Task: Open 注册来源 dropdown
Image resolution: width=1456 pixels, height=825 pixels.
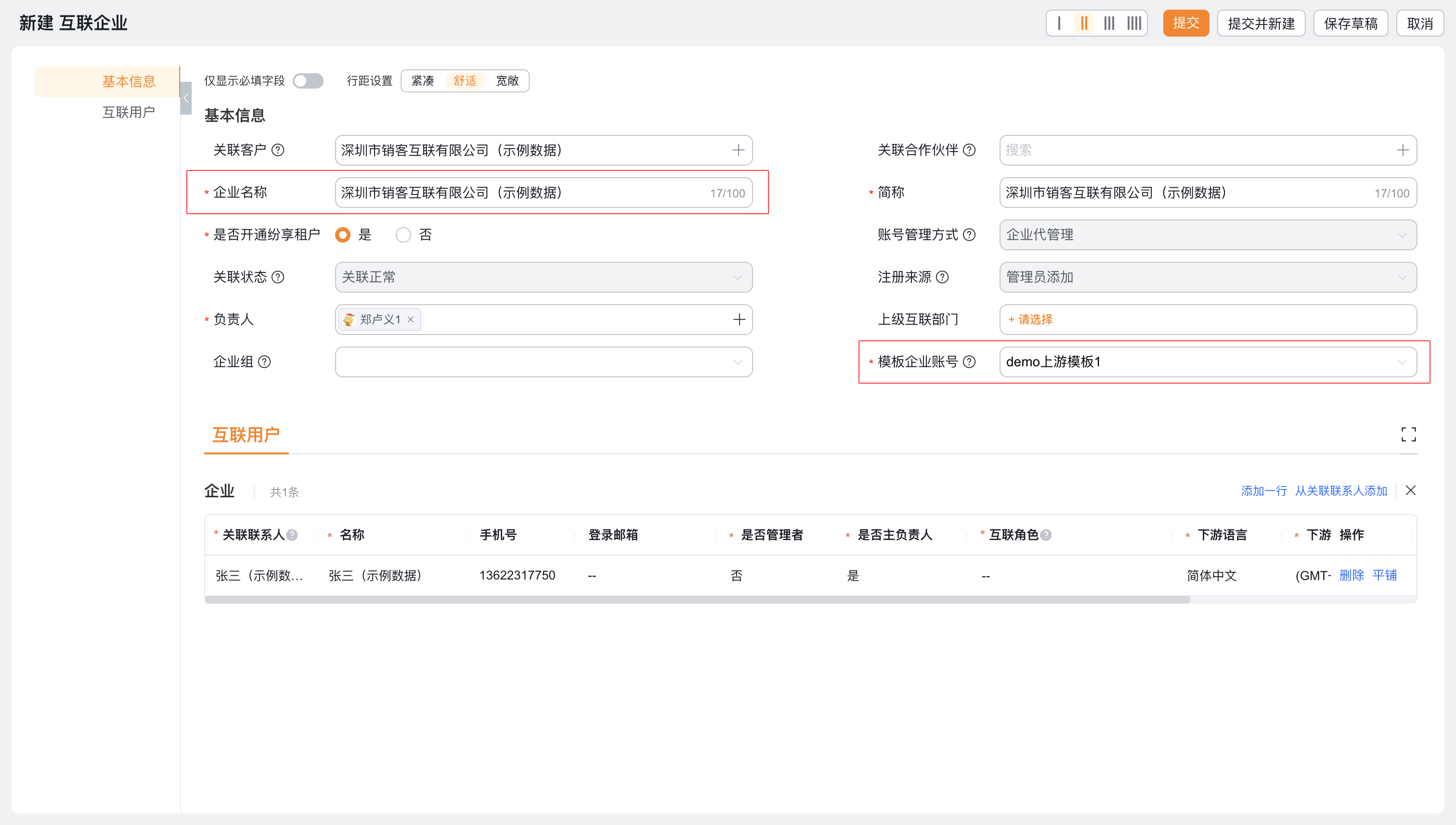Action: [1208, 277]
